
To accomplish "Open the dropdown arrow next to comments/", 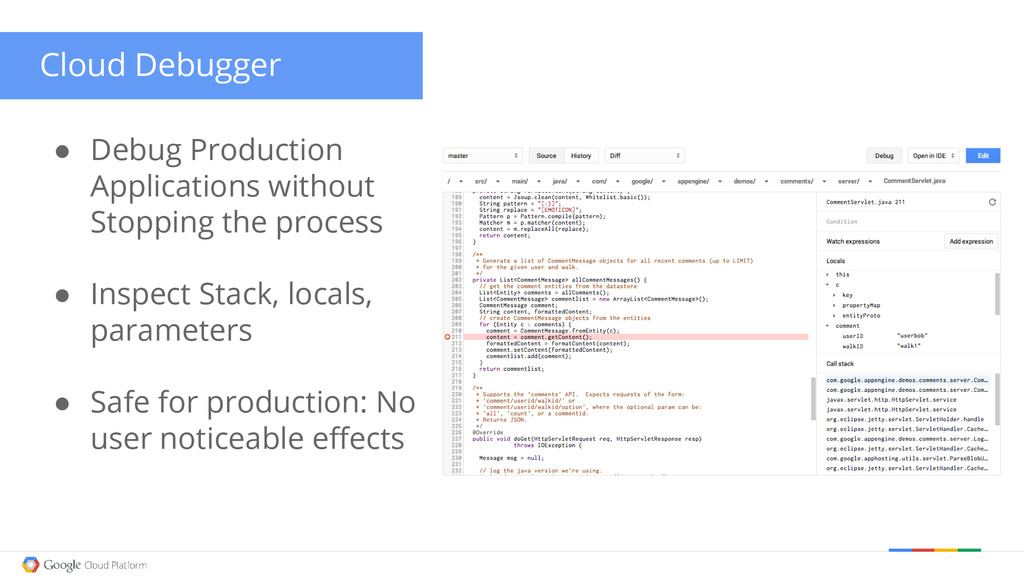I will coord(824,181).
